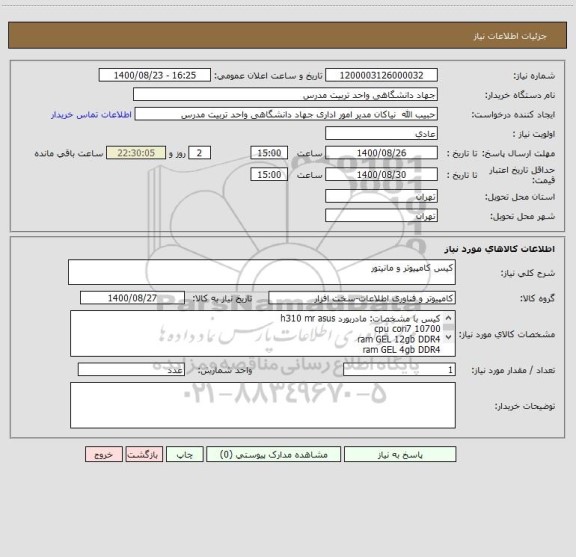576x557 pixels.
Task: Click the توضیحات خریدار label
Action: [525, 406]
